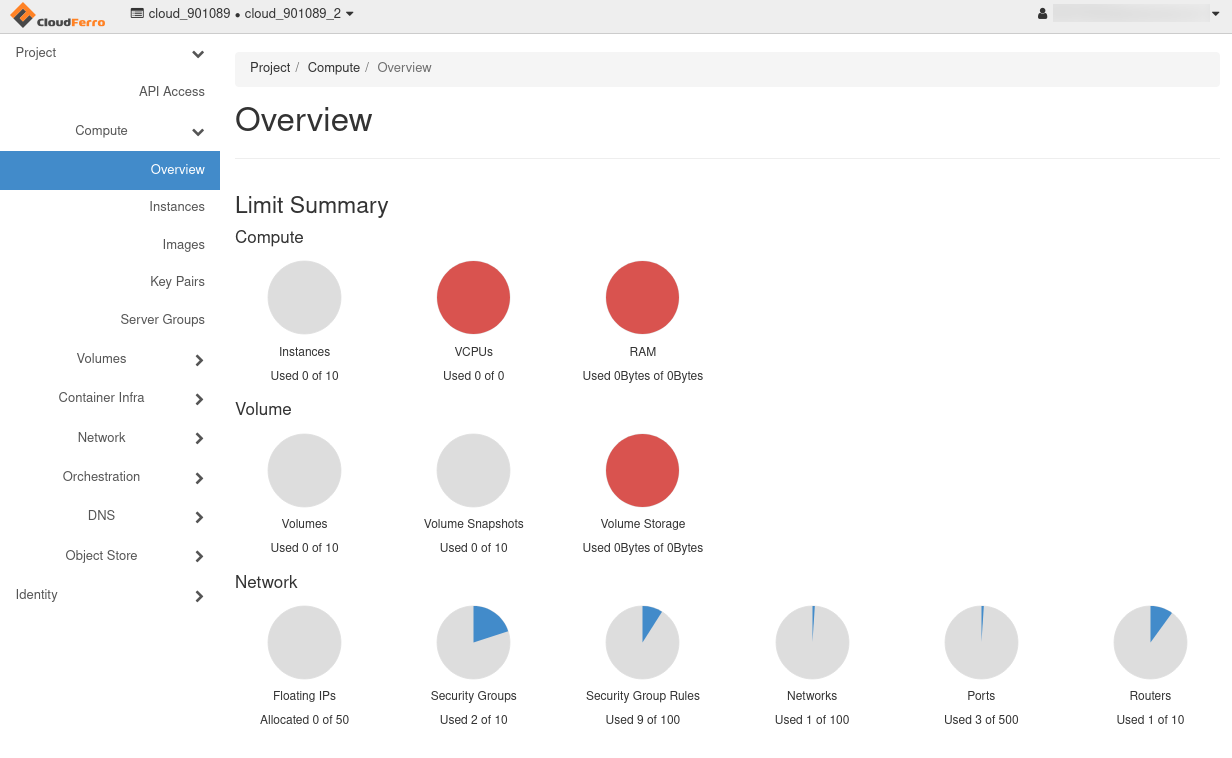Viewport: 1232px width, 758px height.
Task: Click the Security Group Rules pie chart
Action: (642, 642)
